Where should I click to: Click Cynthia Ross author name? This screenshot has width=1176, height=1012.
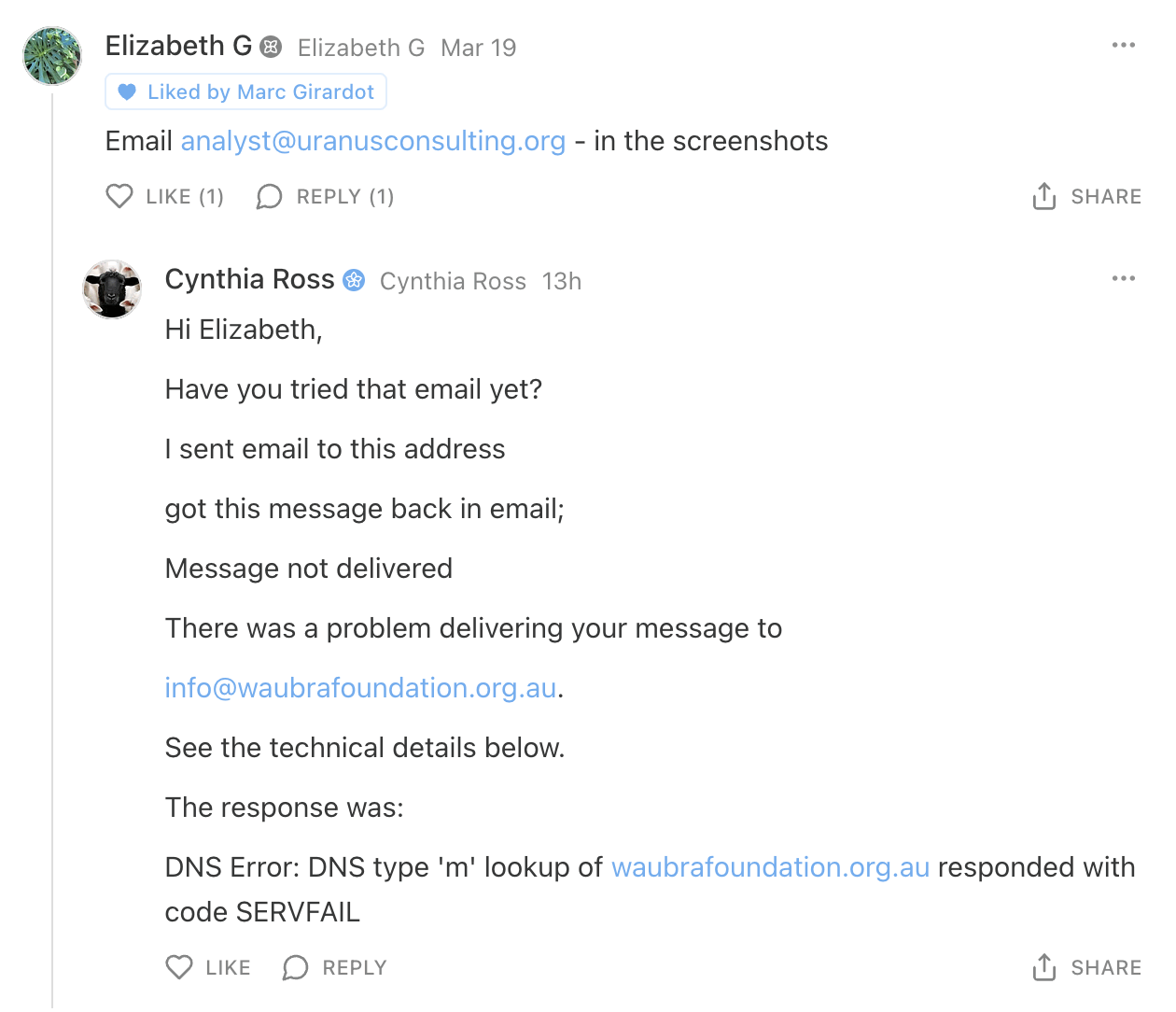(249, 279)
